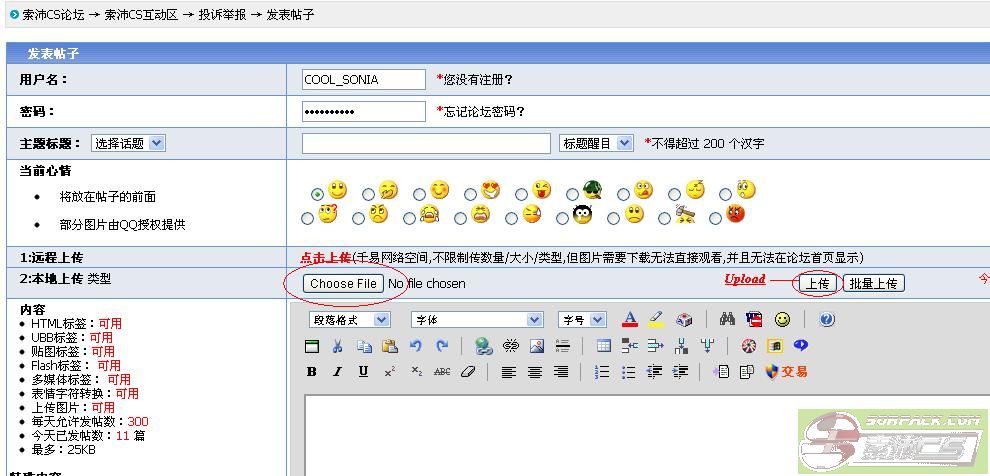The height and width of the screenshot is (476, 990).
Task: Undo the last edit with undo arrow
Action: (x=415, y=346)
